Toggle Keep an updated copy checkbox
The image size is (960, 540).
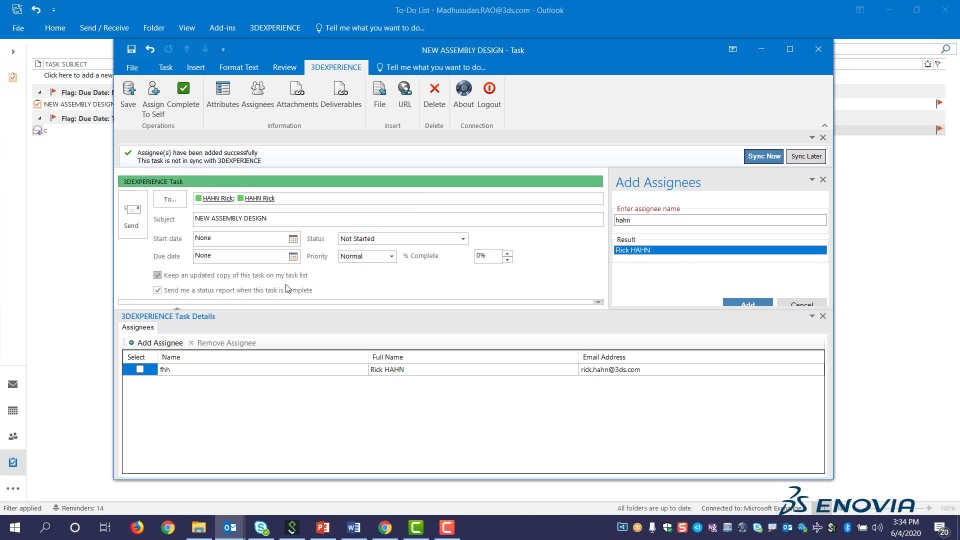[x=157, y=275]
